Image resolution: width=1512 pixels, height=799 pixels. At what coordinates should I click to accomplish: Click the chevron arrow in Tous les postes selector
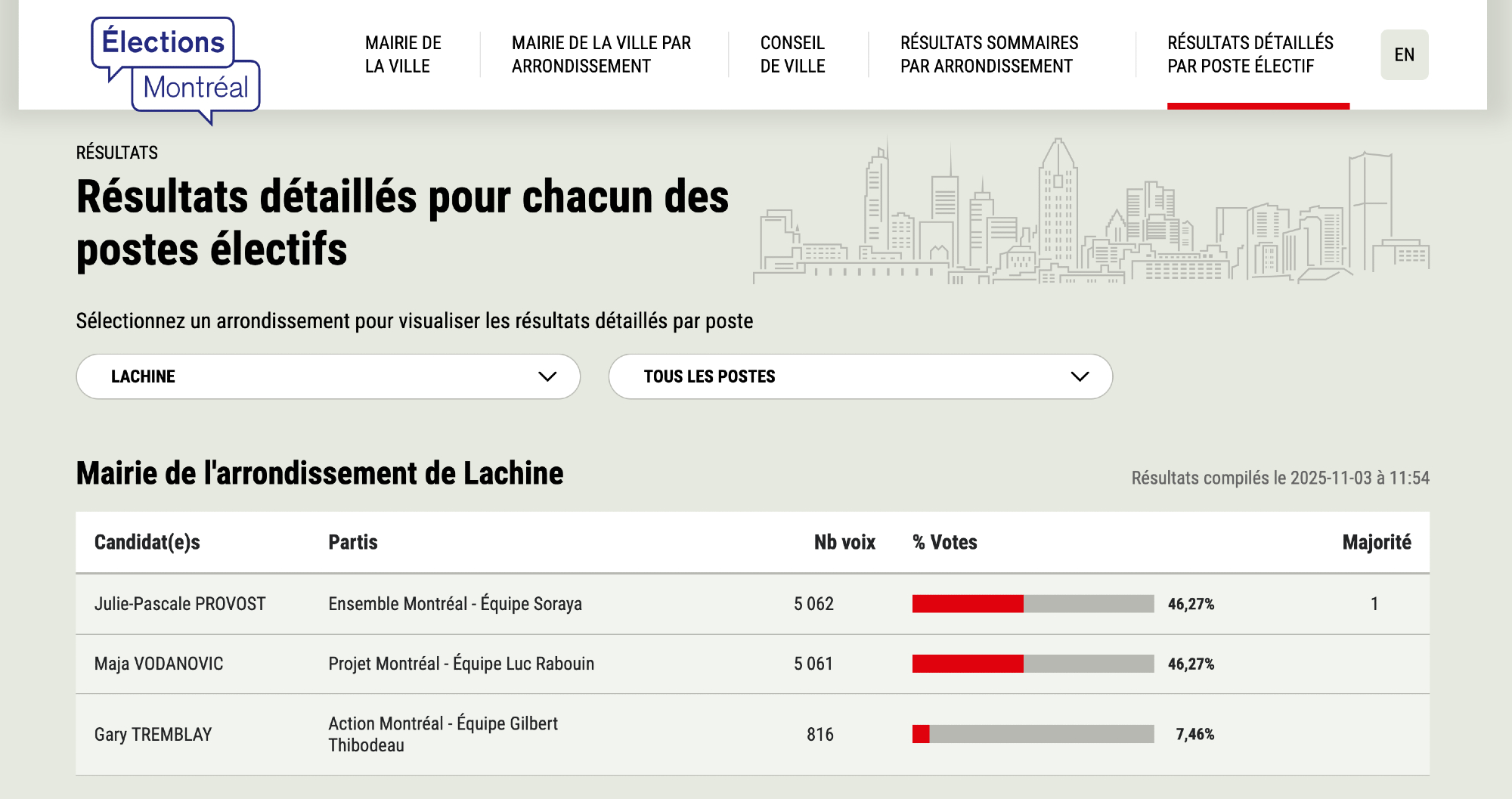click(1080, 376)
